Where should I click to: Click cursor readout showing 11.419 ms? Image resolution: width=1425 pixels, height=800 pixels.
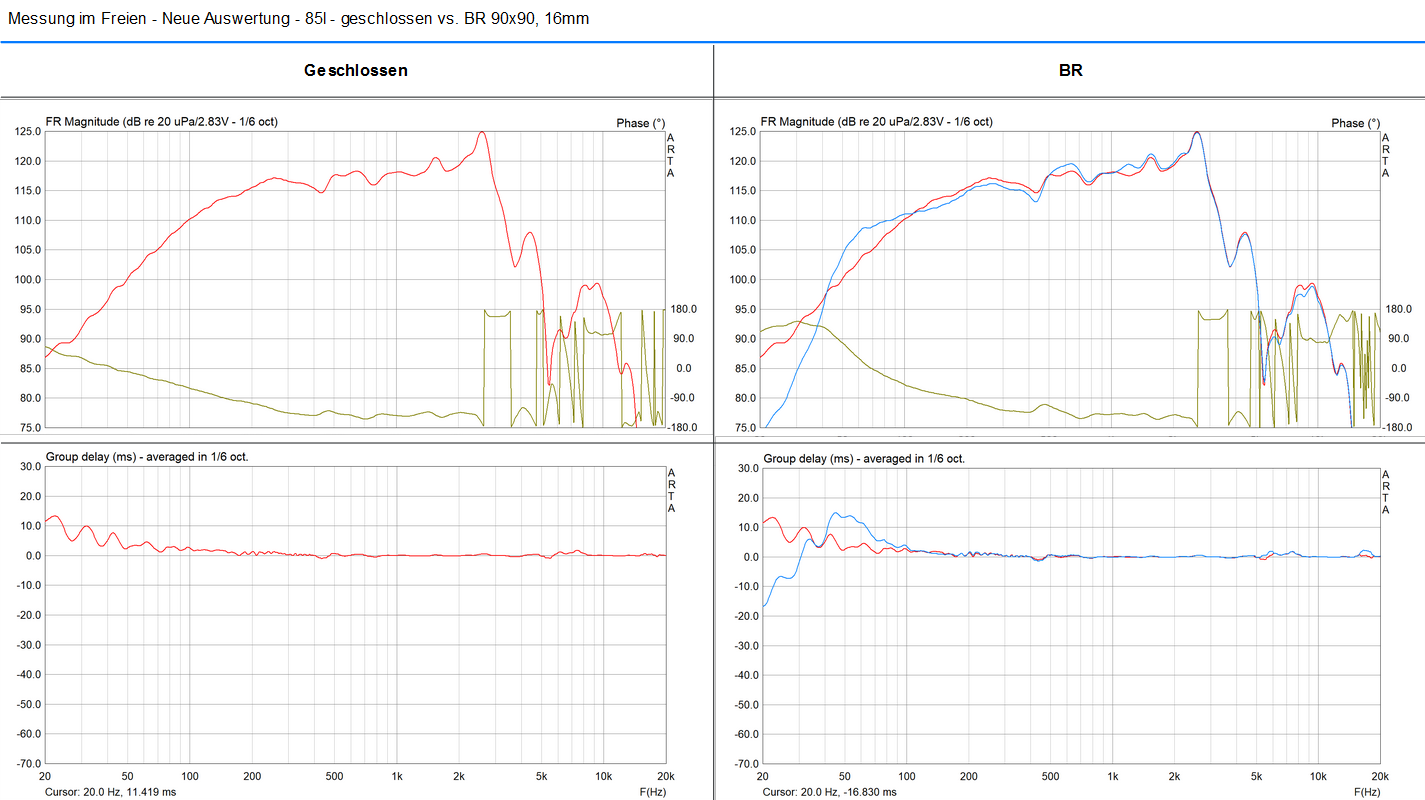coord(111,792)
